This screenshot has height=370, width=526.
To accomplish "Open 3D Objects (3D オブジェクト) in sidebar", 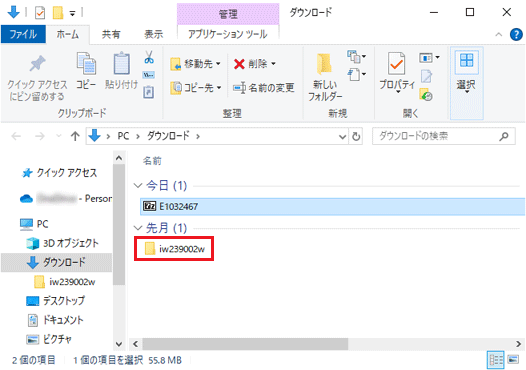I will [62, 243].
